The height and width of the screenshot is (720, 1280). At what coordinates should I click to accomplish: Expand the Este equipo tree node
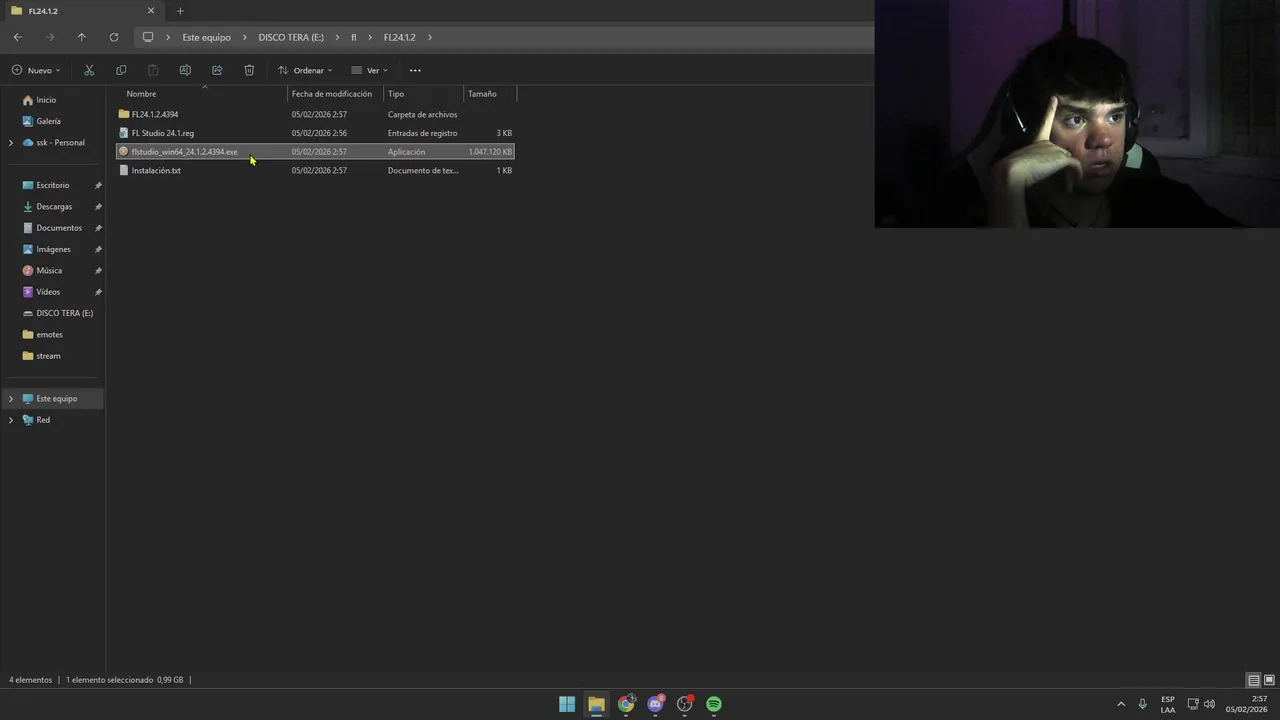11,399
